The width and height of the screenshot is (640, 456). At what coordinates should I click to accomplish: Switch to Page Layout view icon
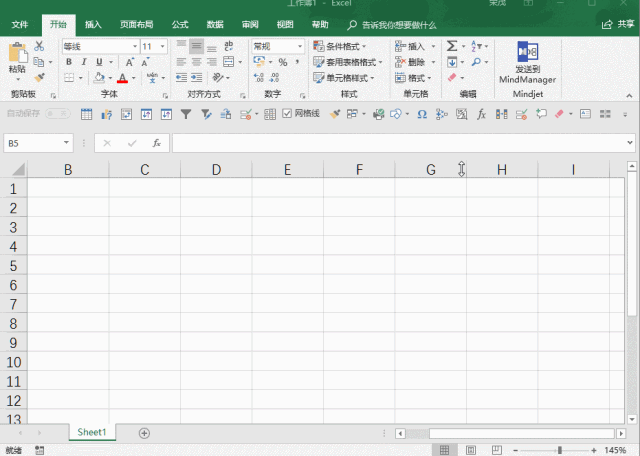tap(470, 450)
